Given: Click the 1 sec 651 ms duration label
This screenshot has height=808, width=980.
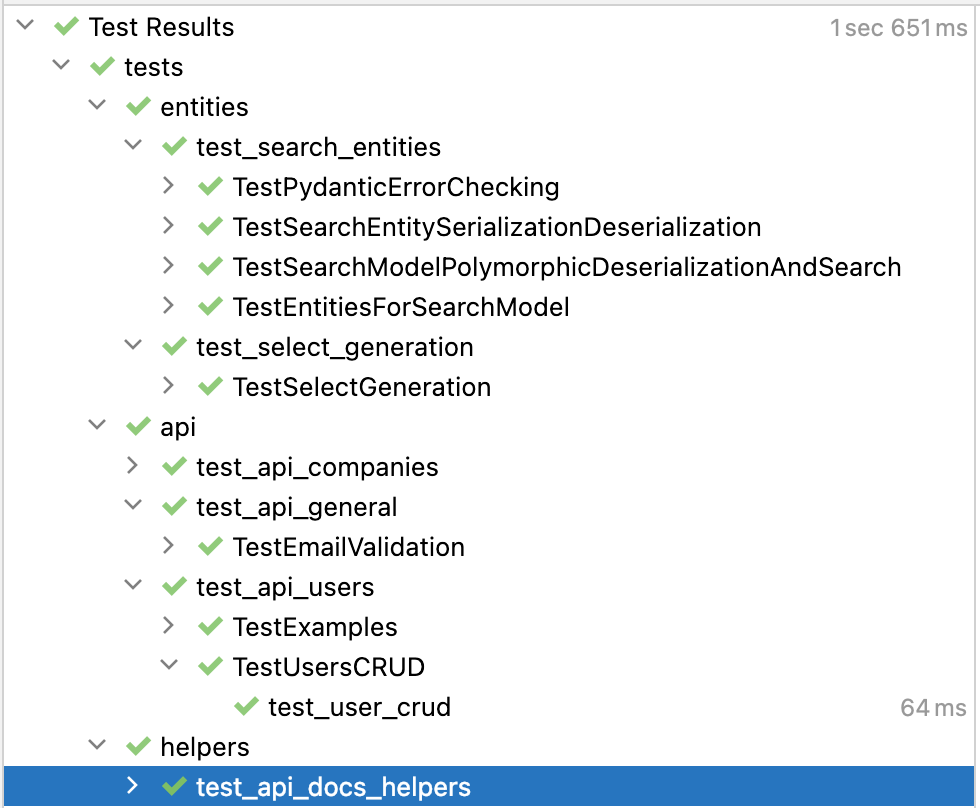Looking at the screenshot, I should click(900, 27).
